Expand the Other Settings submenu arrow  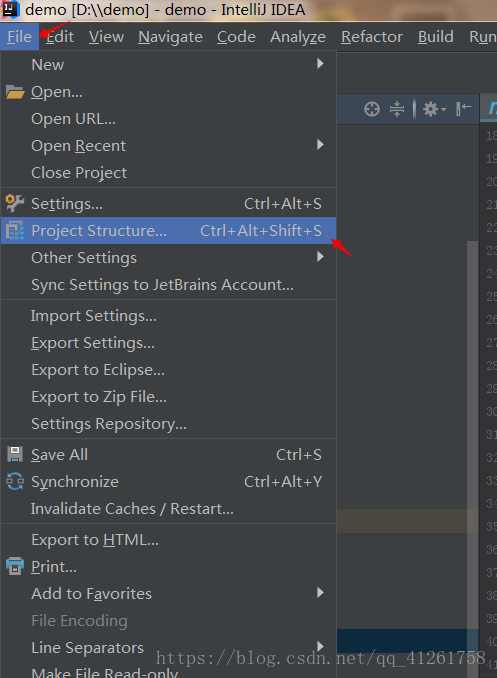point(320,257)
